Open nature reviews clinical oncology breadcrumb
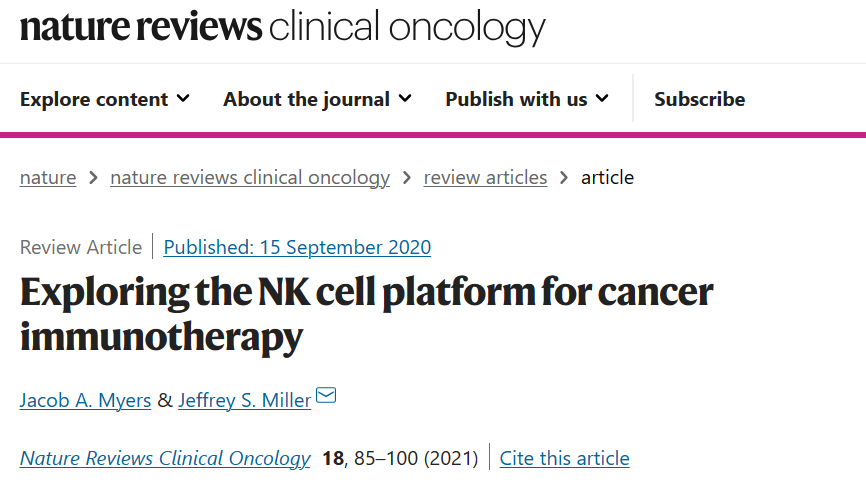 [250, 178]
